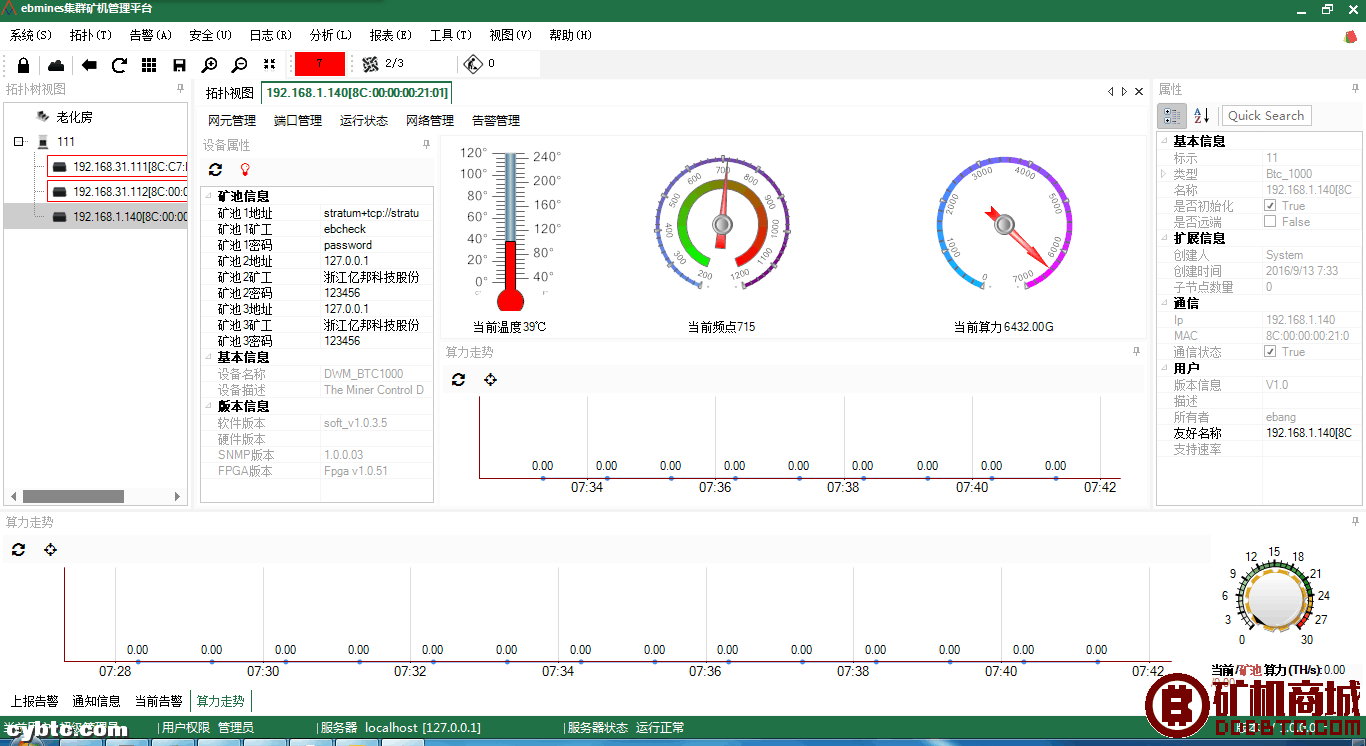Viewport: 1366px width, 746px height.
Task: Click the Quick Search field
Action: [x=1266, y=116]
